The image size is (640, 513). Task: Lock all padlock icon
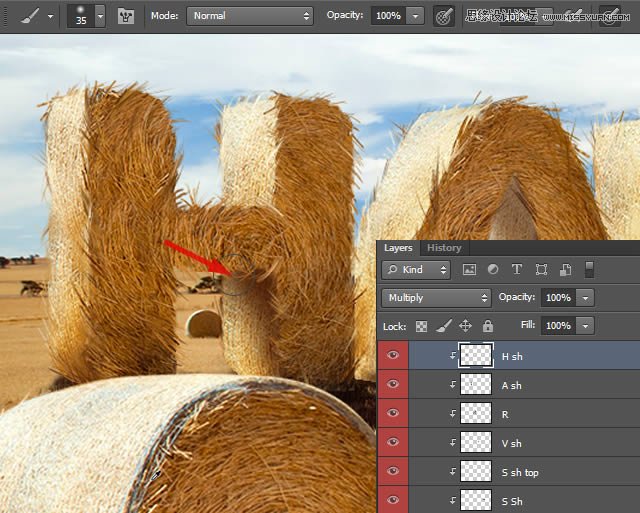[488, 326]
